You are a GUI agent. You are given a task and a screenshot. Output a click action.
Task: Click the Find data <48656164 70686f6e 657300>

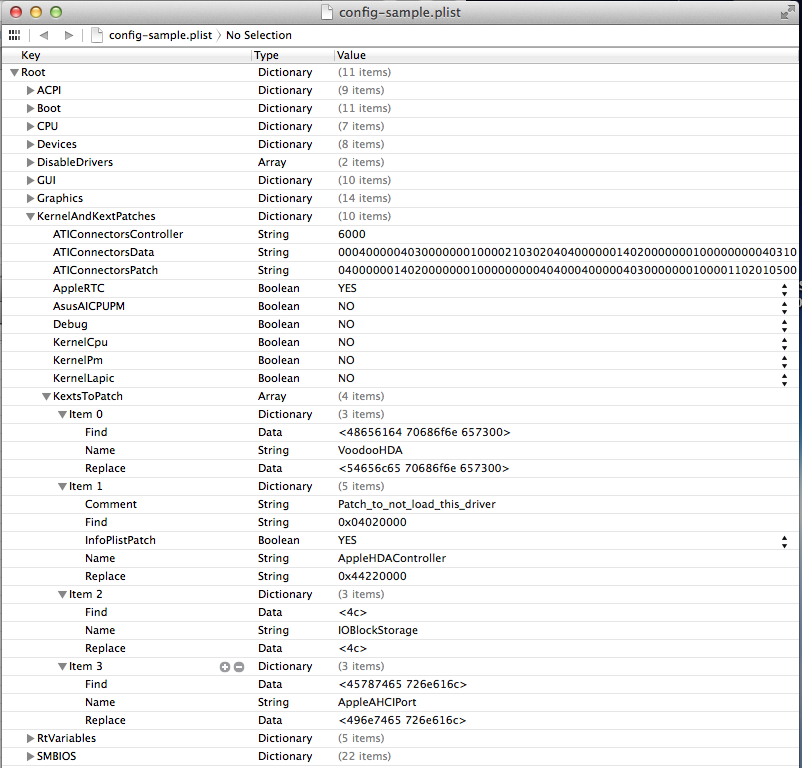[x=425, y=433]
